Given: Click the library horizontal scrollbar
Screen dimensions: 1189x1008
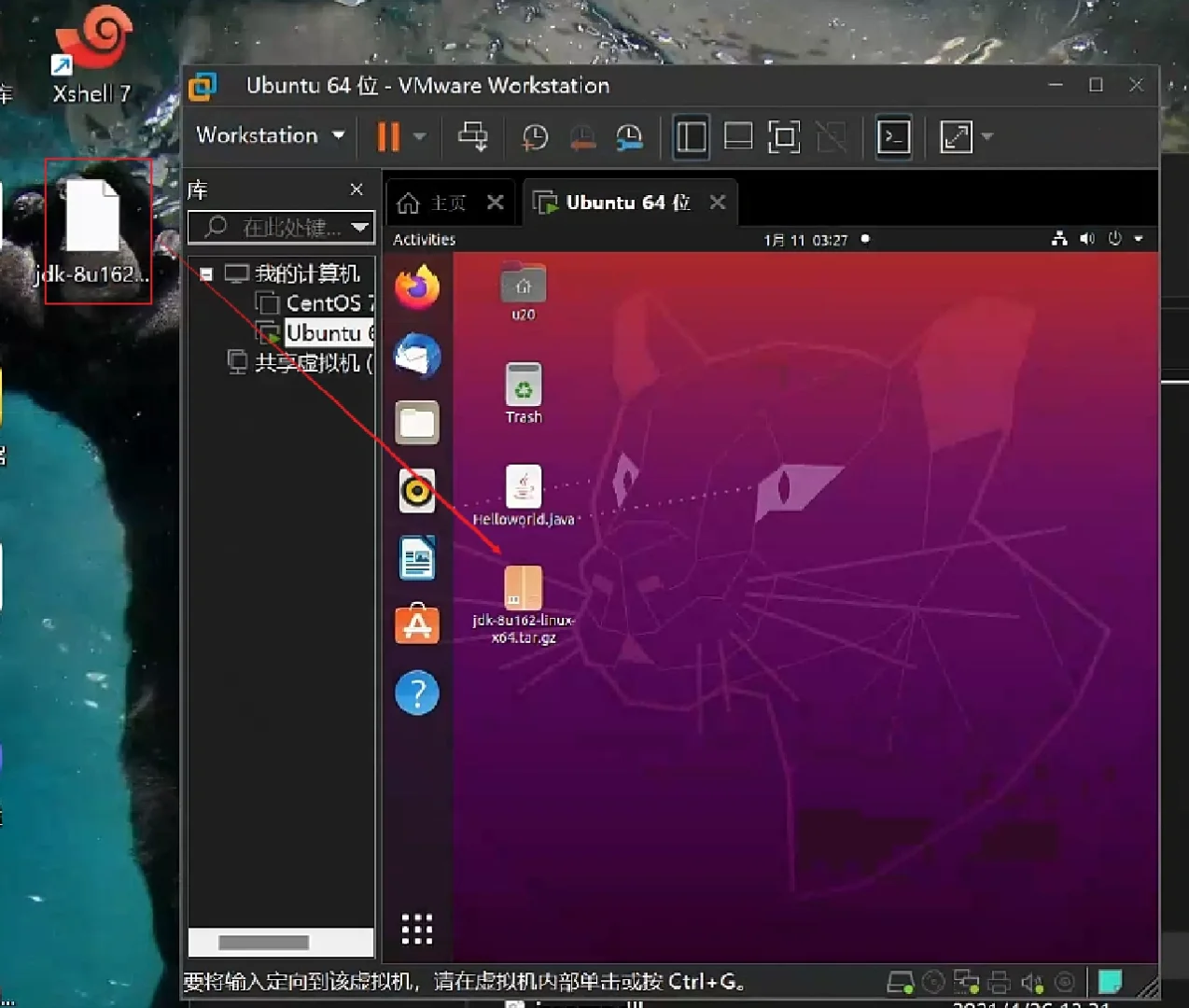Looking at the screenshot, I should (264, 943).
